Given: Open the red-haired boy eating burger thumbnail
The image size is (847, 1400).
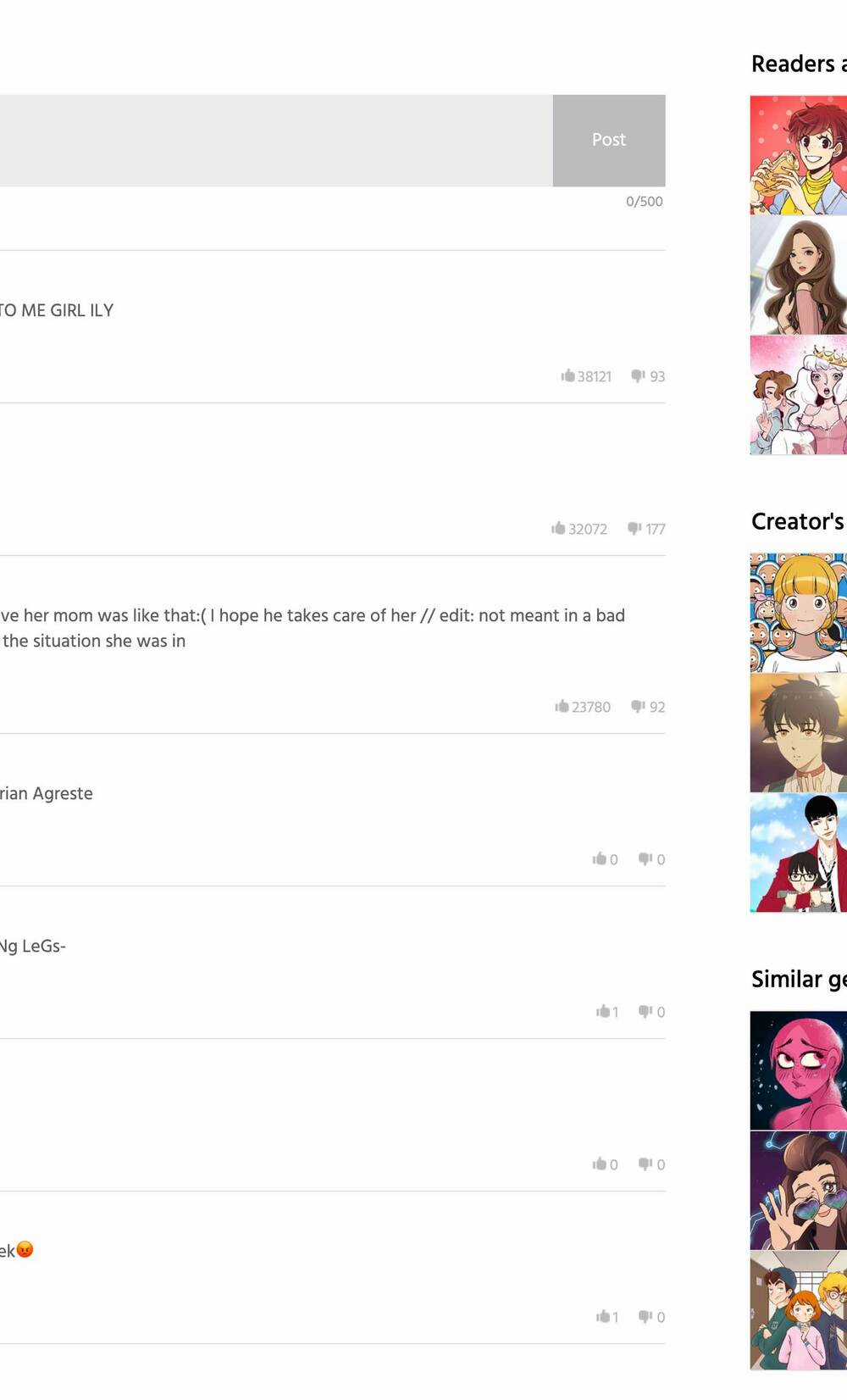Looking at the screenshot, I should (799, 155).
